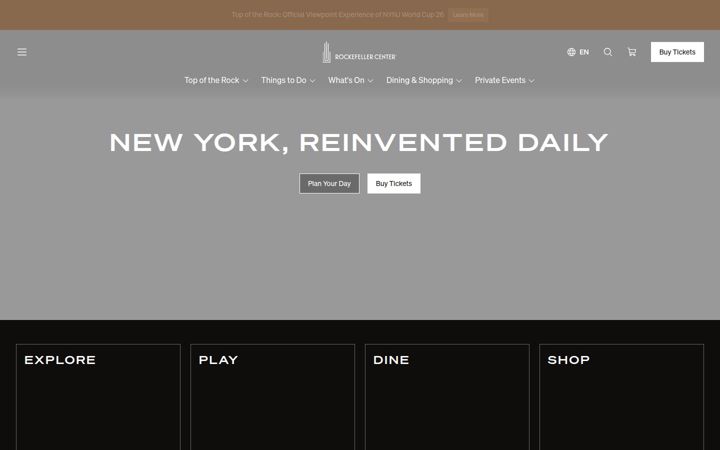This screenshot has width=720, height=450.
Task: Click the header Buy Tickets button
Action: click(677, 52)
